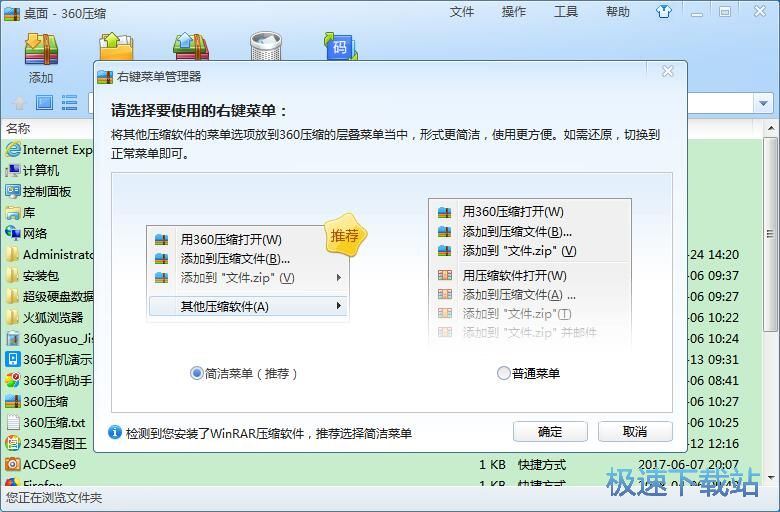780x512 pixels.
Task: Click the 360手机演示 icon
Action: pyautogui.click(x=13, y=359)
